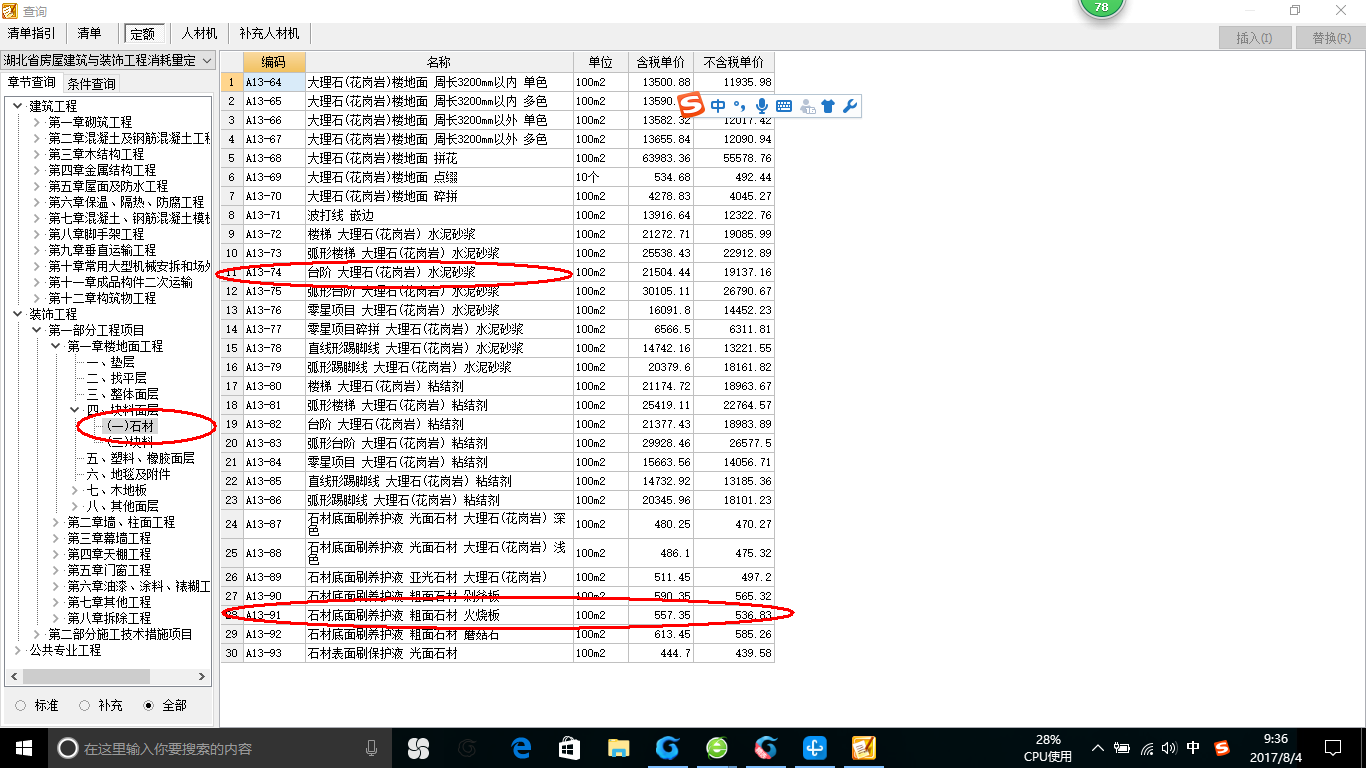Collapse the 装饰工程 tree node
Screen dimensions: 1366x768
point(17,314)
